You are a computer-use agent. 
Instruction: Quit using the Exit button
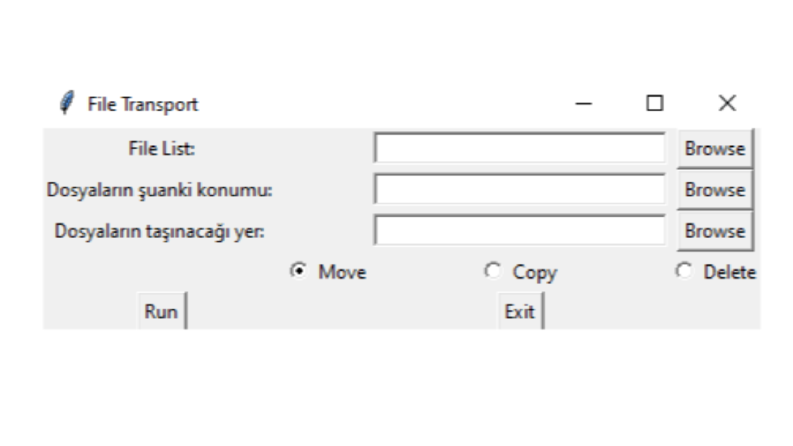(x=520, y=311)
